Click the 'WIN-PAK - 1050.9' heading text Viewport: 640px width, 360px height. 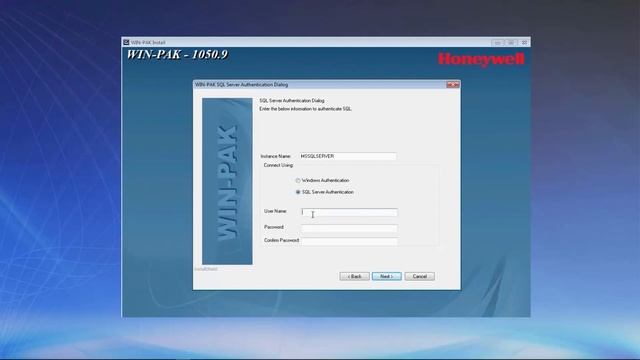(x=177, y=54)
